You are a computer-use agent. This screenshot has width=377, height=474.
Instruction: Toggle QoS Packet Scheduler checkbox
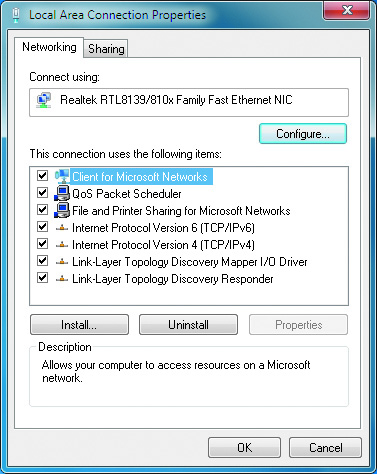tap(42, 193)
